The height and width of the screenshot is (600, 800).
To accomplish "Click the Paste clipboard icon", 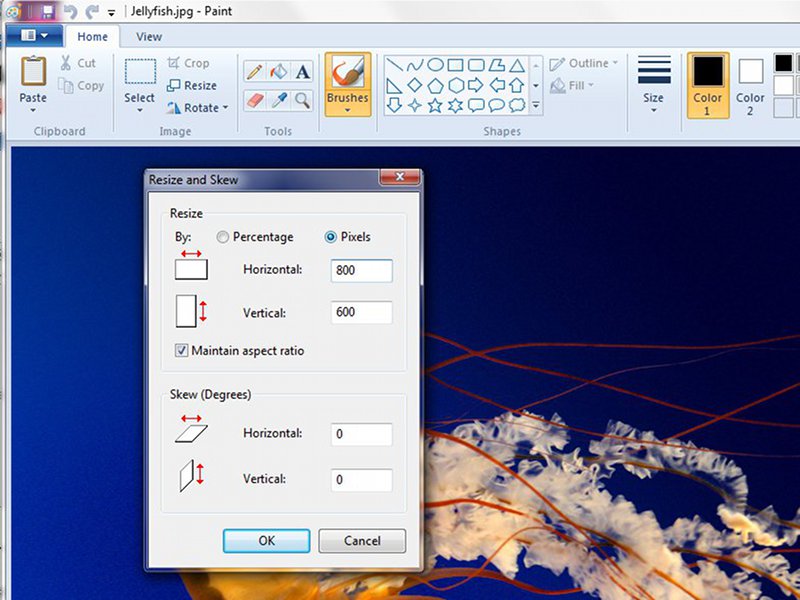I will pos(33,71).
